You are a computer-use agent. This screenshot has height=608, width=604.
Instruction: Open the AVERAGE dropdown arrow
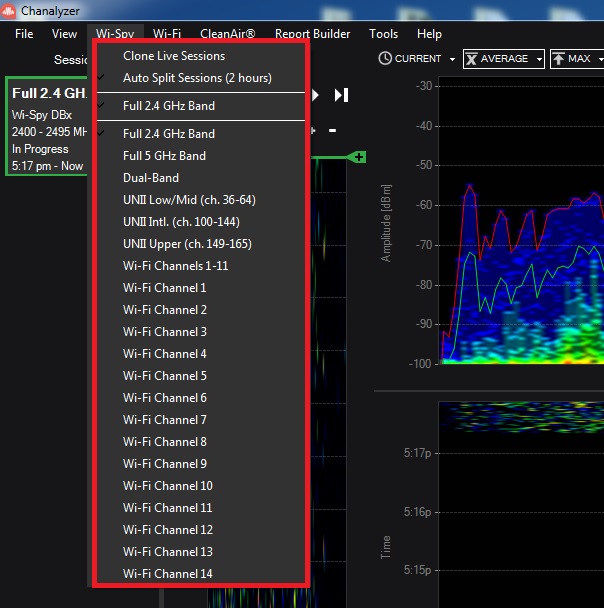[x=539, y=60]
